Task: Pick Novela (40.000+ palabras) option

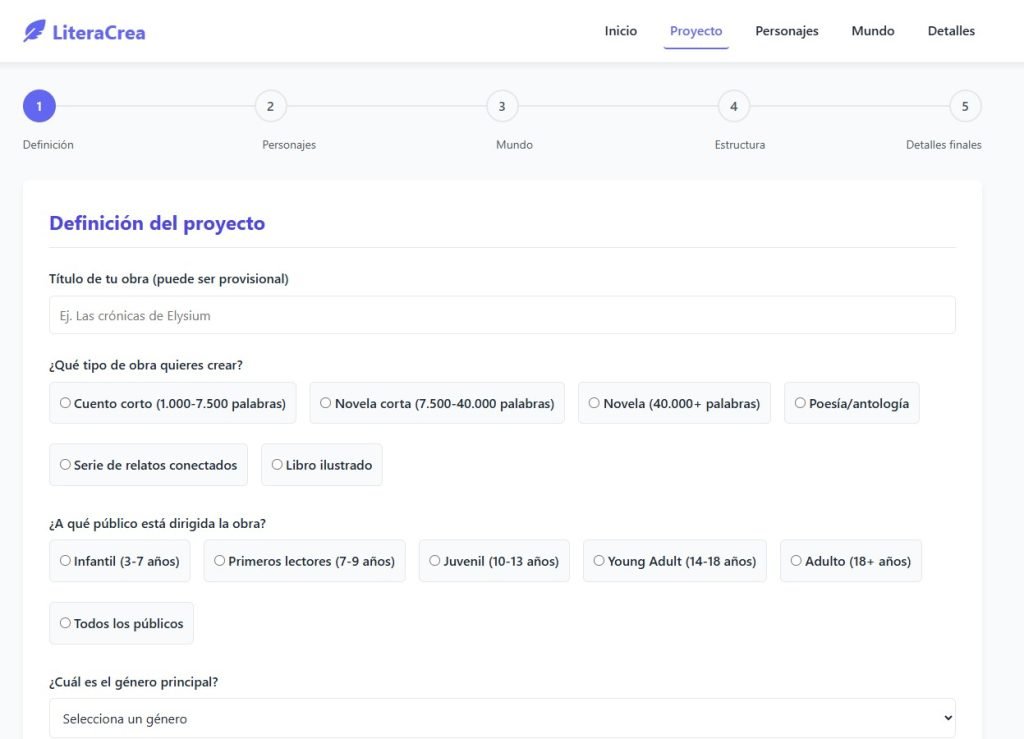Action: 594,403
